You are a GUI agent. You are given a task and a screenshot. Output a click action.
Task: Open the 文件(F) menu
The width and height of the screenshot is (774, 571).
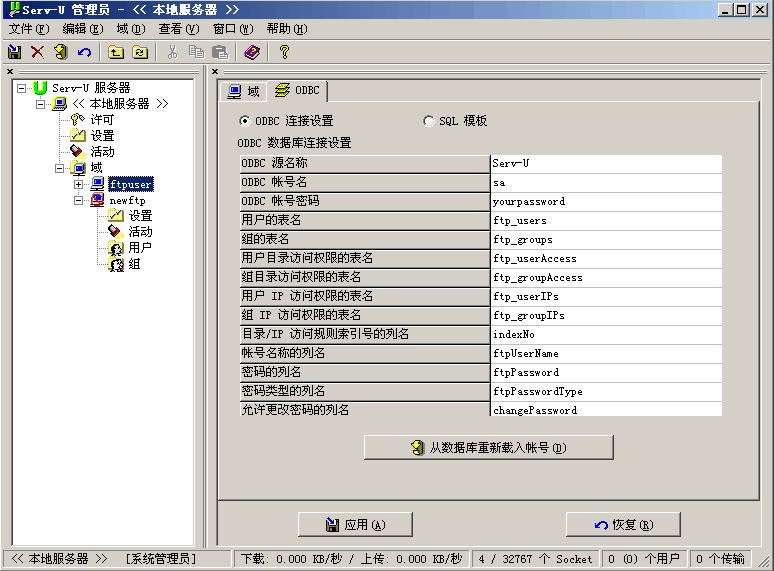point(28,29)
